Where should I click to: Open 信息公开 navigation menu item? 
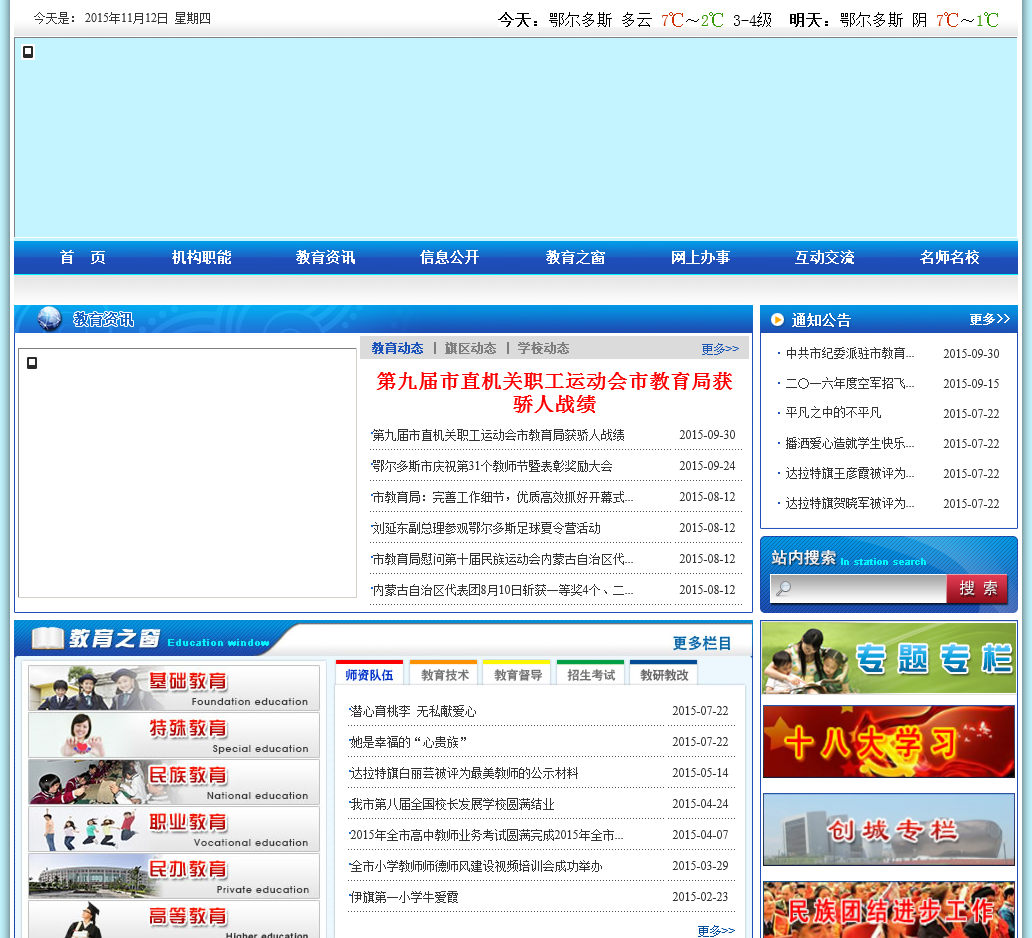pyautogui.click(x=450, y=257)
